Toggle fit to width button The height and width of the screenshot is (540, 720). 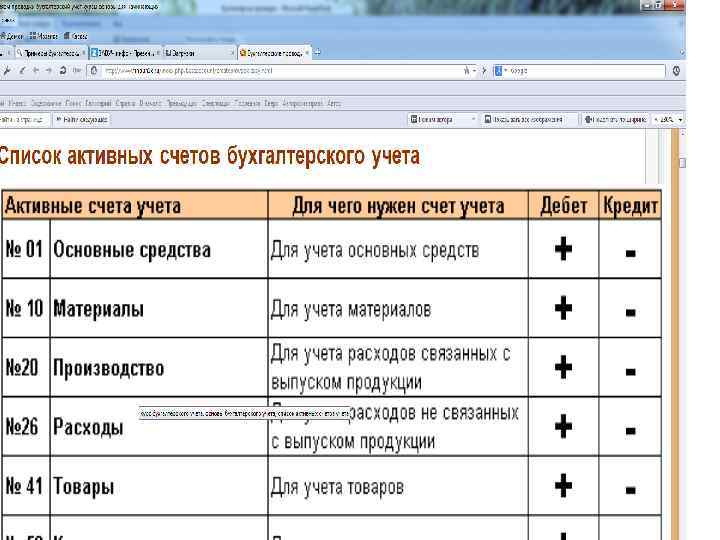(x=615, y=119)
